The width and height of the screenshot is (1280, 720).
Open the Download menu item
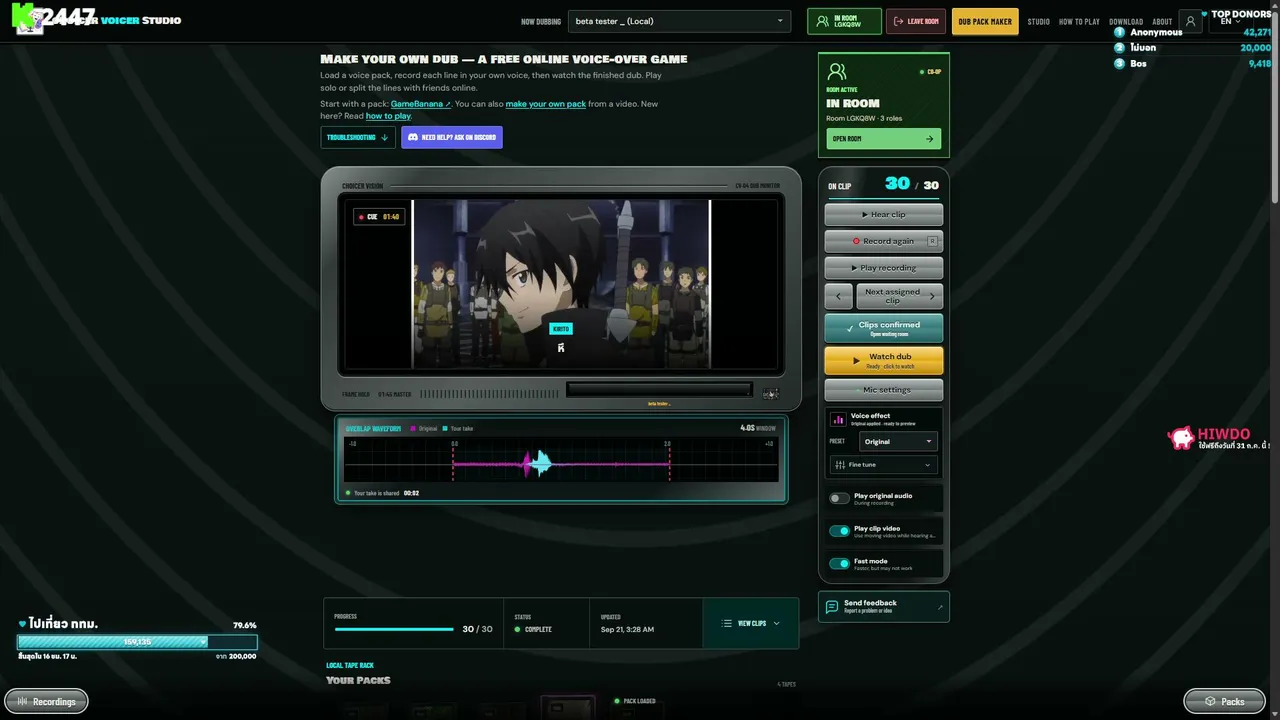point(1126,21)
